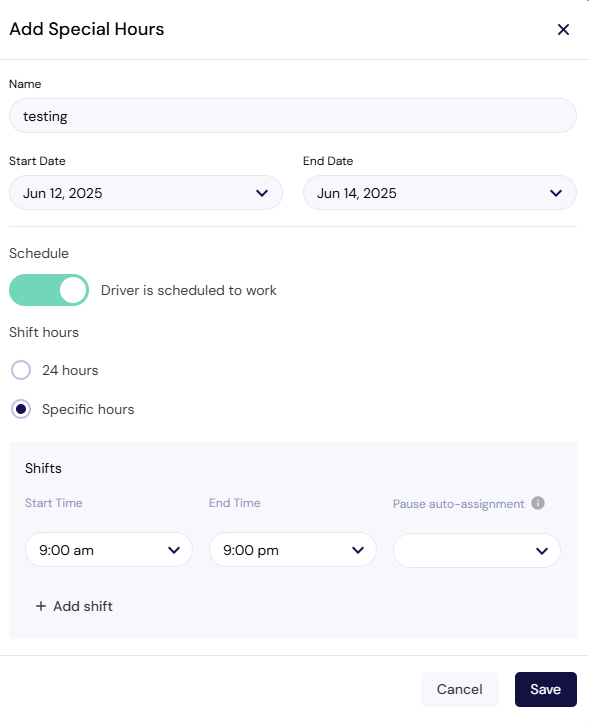Close the Add Special Hours dialog
This screenshot has width=589, height=721.
(x=563, y=29)
